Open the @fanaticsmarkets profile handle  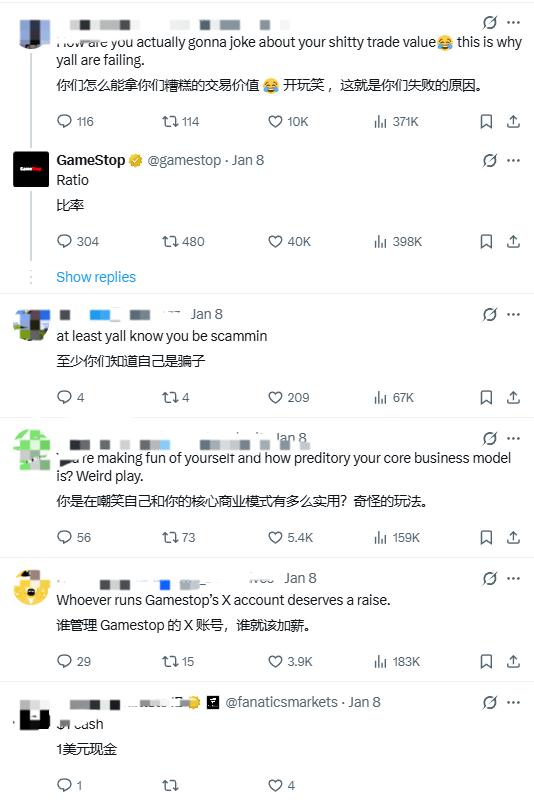pyautogui.click(x=281, y=702)
